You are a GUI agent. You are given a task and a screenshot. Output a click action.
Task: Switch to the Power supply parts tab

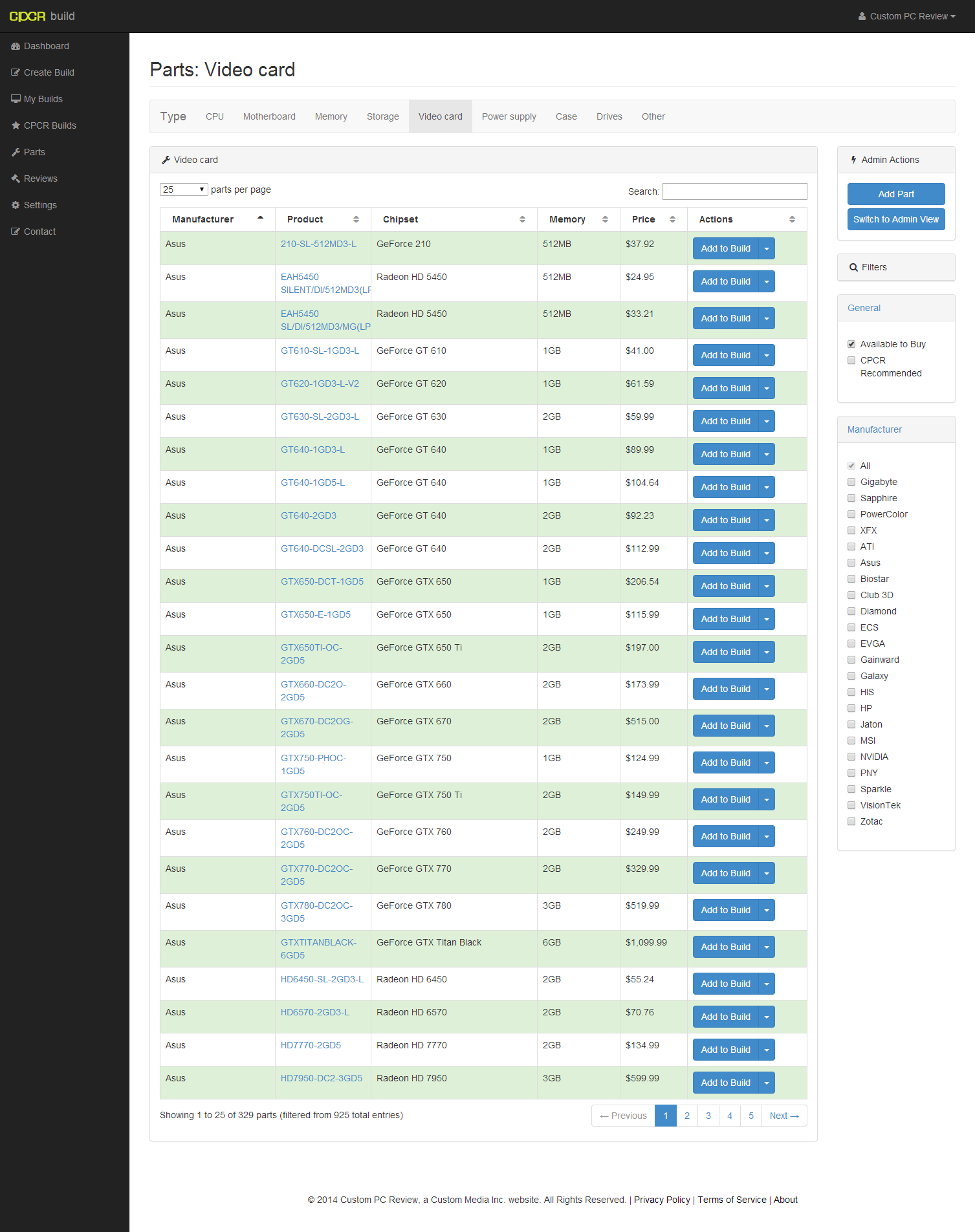click(509, 116)
